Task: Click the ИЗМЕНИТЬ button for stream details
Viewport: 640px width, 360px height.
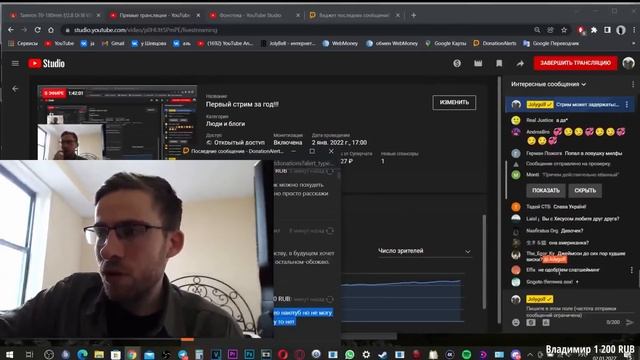Action: pyautogui.click(x=454, y=102)
